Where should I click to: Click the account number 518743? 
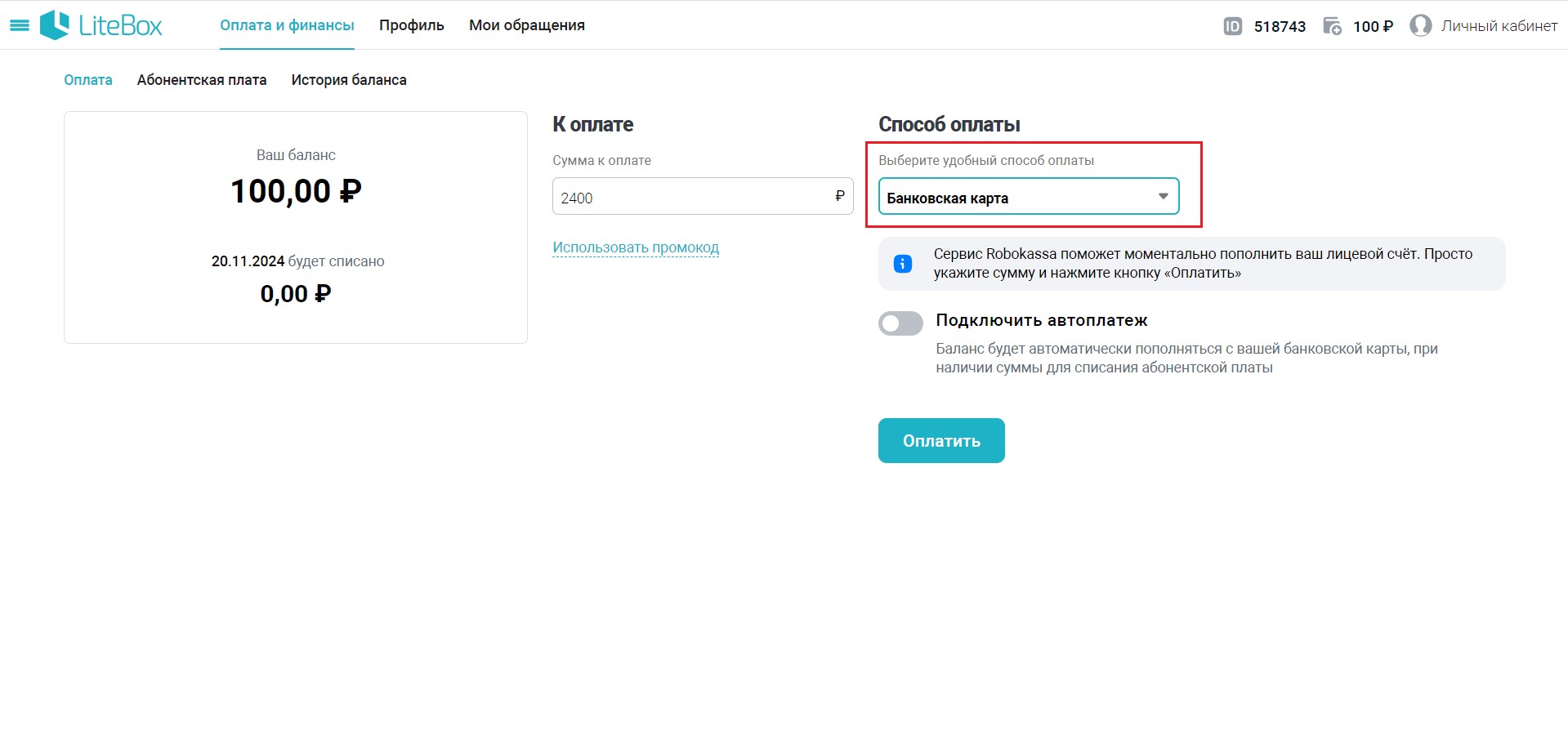pos(1280,26)
